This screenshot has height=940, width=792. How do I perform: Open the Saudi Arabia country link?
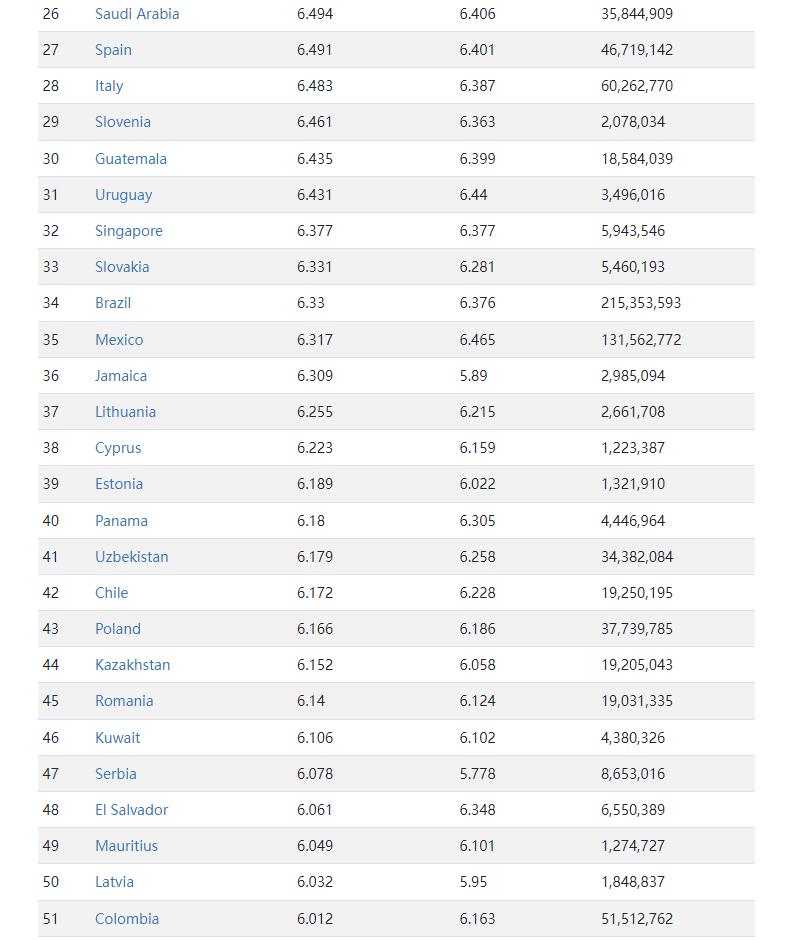click(x=137, y=14)
